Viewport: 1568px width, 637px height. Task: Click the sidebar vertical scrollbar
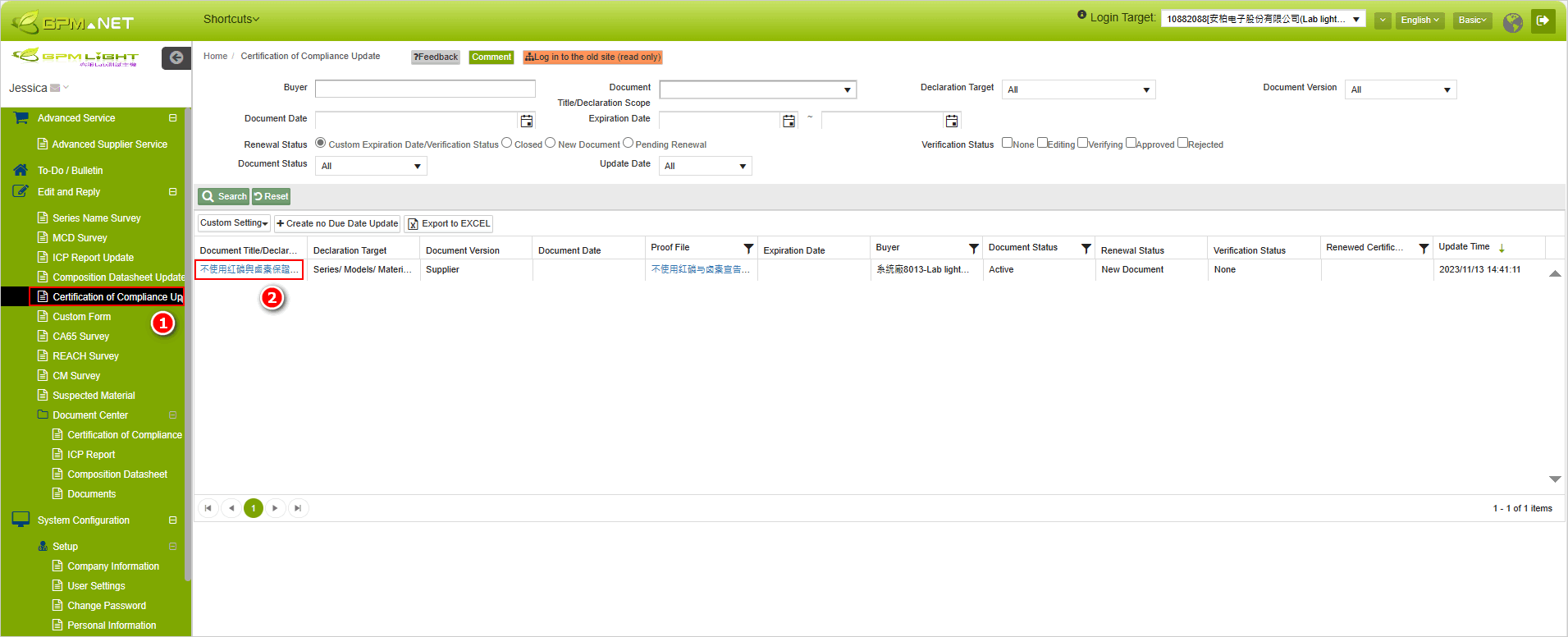tap(188, 345)
